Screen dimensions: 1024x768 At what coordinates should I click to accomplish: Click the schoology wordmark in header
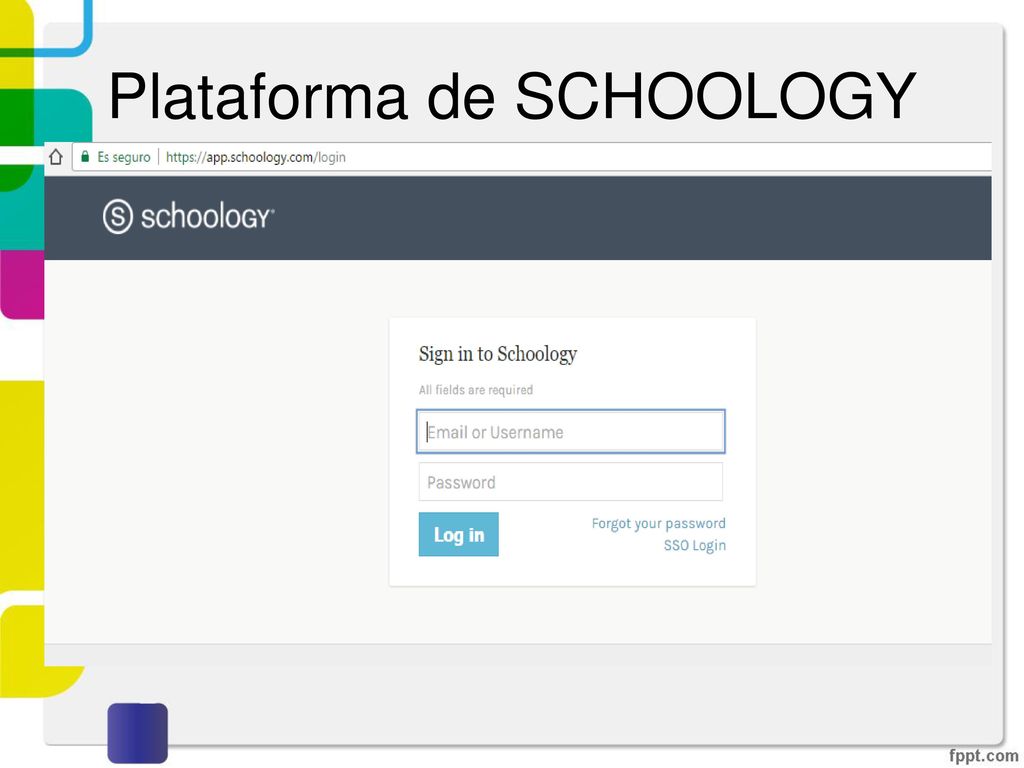point(208,216)
